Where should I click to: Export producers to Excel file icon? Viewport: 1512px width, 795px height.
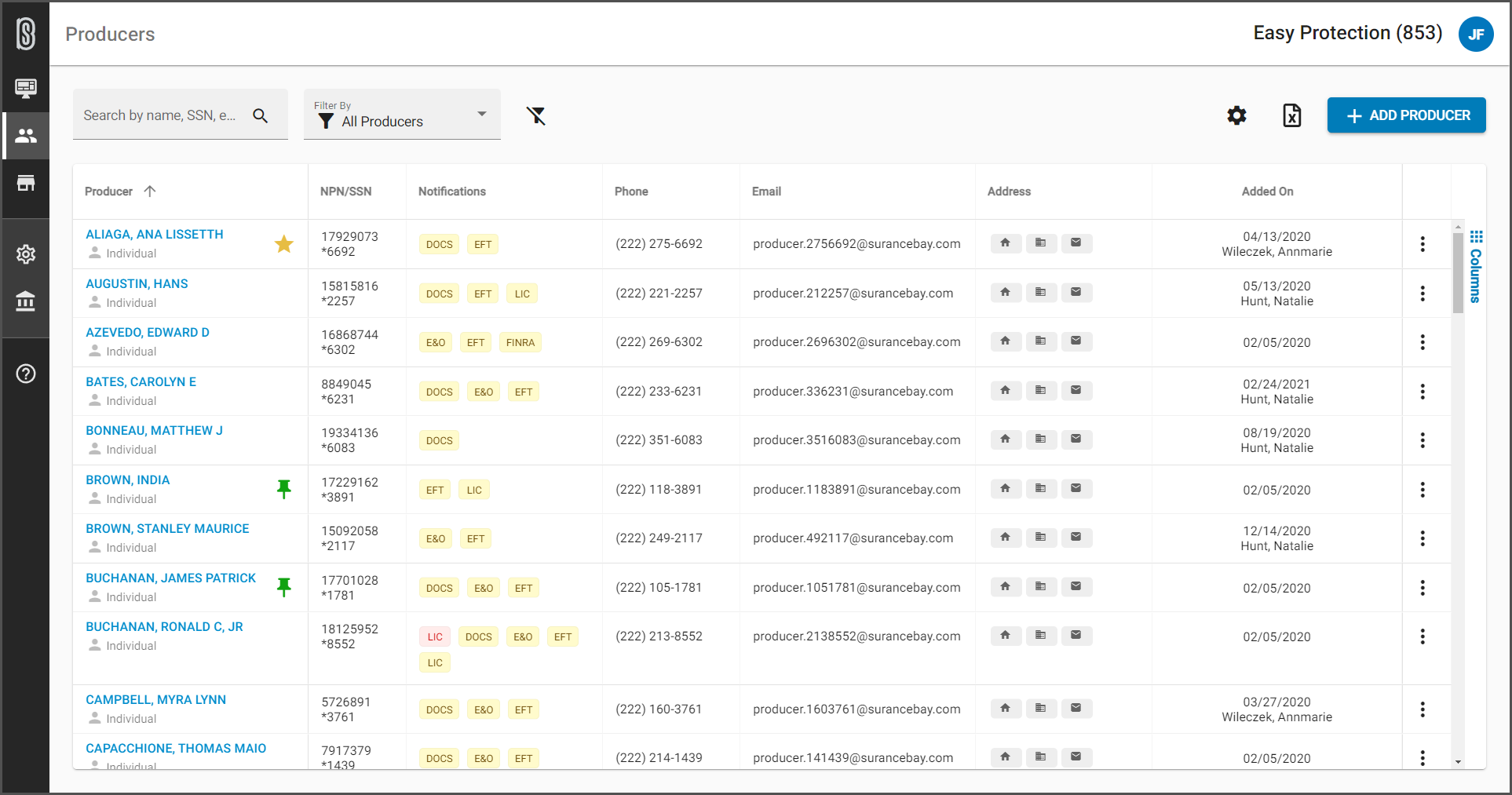click(1292, 115)
